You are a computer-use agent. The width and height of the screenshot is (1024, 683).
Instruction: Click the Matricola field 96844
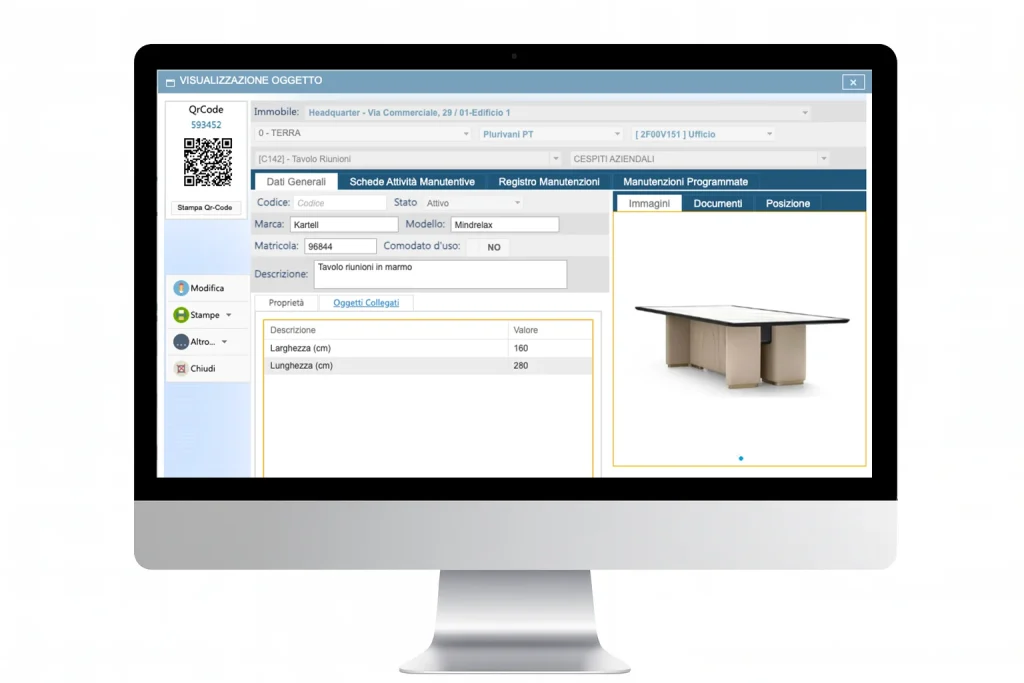[x=340, y=246]
